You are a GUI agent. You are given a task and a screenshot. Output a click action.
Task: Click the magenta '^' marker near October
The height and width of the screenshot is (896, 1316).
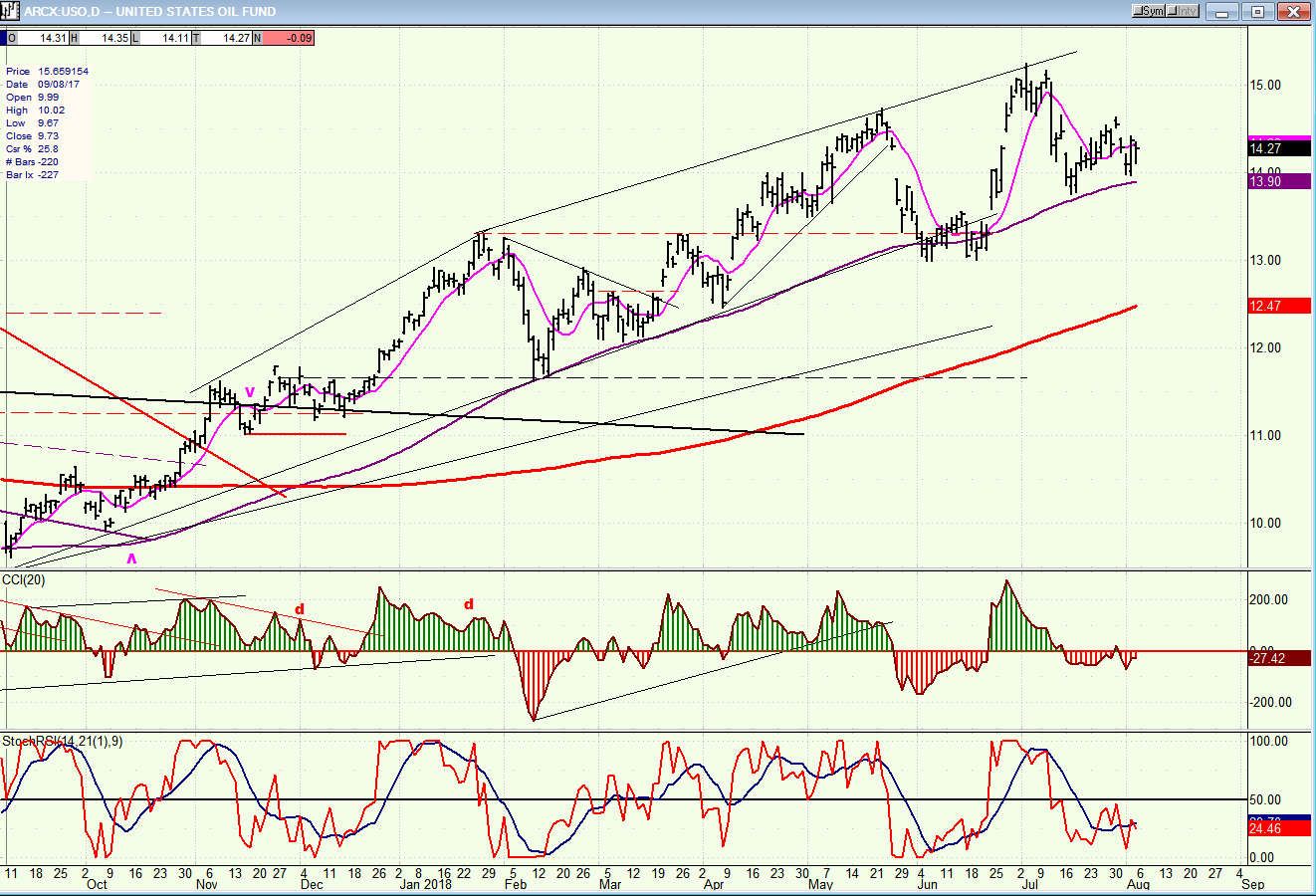(x=131, y=560)
